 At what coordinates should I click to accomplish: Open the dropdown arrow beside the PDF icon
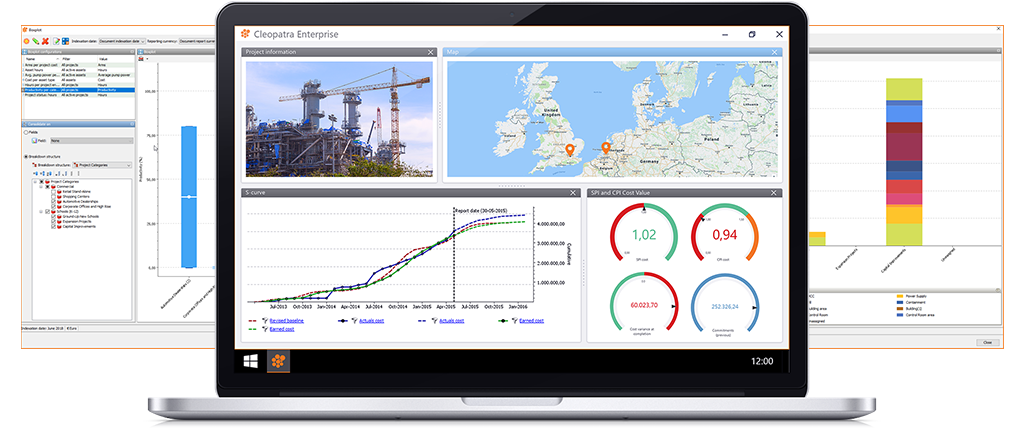tap(147, 59)
